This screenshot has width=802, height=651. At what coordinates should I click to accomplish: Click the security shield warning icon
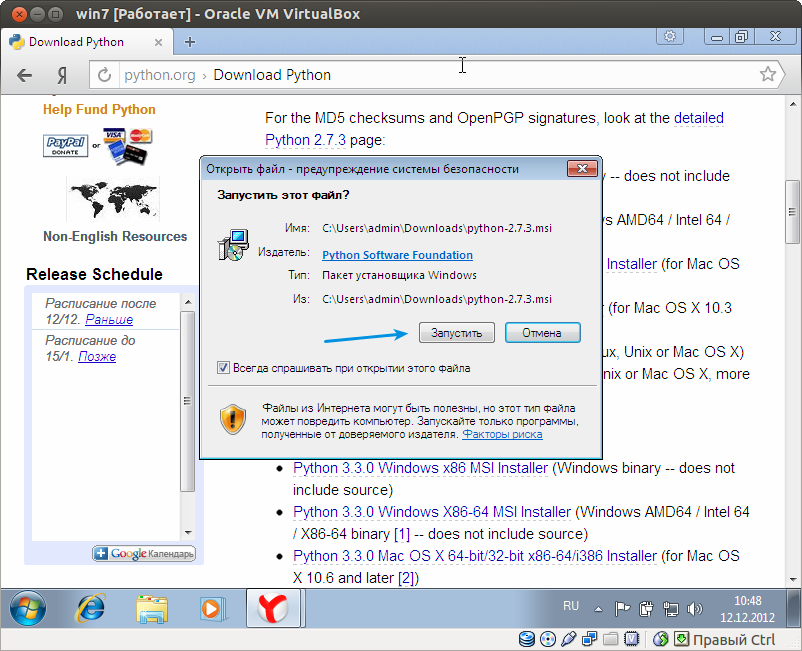point(233,419)
